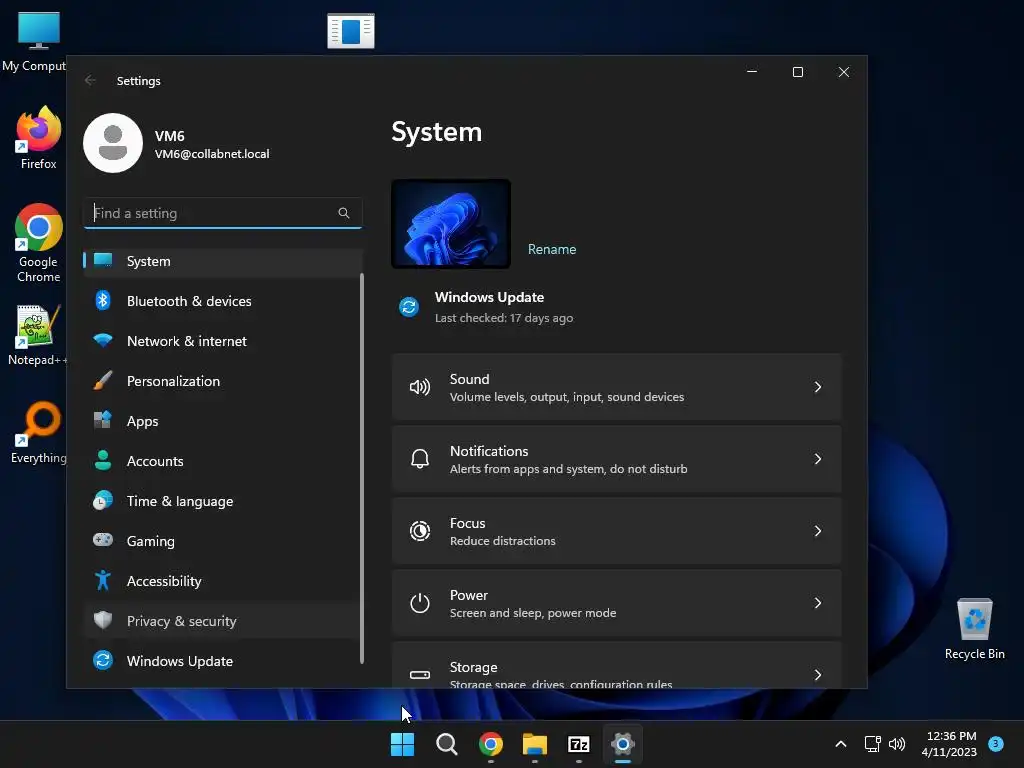
Task: Expand the Notifications settings chevron
Action: tap(818, 459)
